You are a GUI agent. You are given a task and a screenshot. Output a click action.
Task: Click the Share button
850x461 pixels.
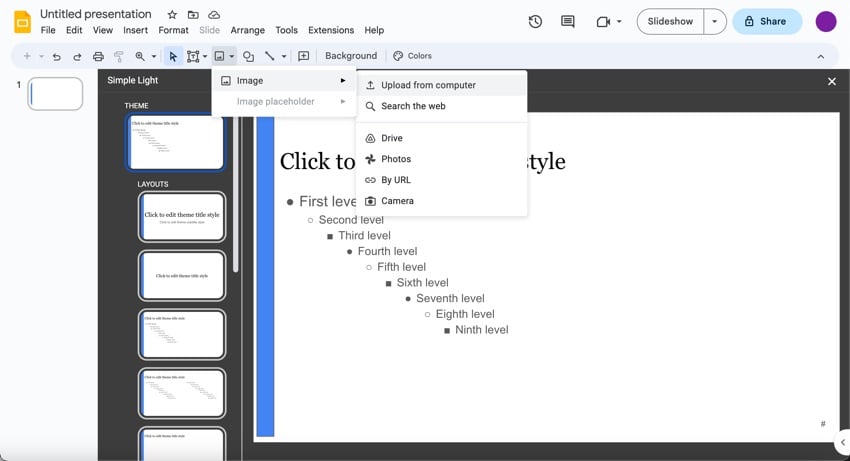[767, 22]
